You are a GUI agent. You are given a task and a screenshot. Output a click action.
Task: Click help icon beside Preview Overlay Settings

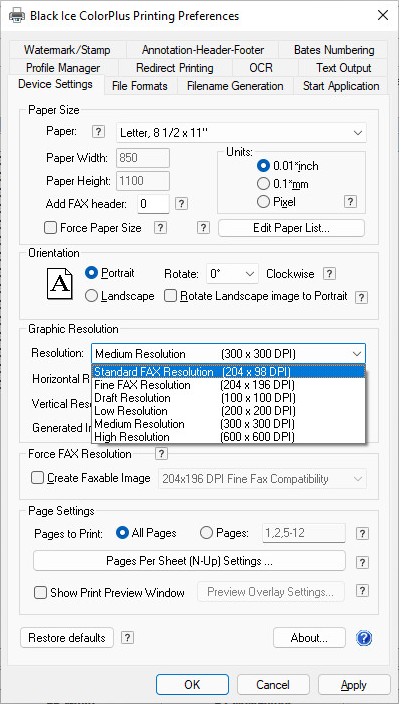pos(362,591)
